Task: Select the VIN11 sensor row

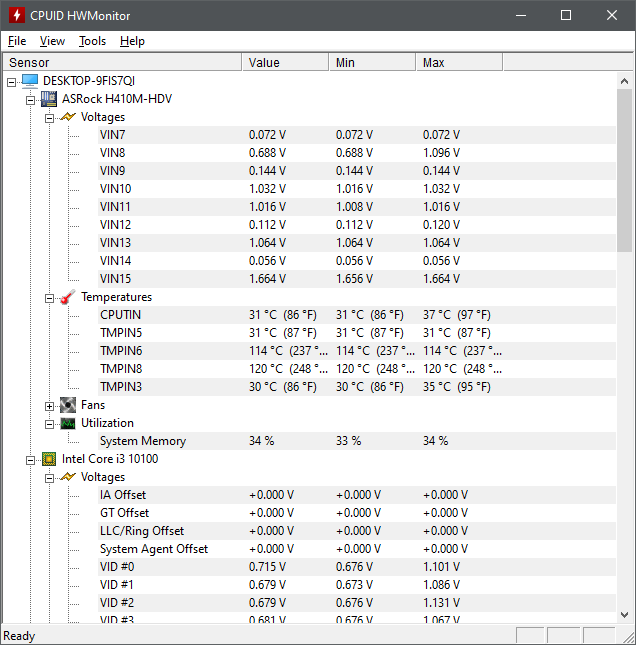Action: coord(357,207)
